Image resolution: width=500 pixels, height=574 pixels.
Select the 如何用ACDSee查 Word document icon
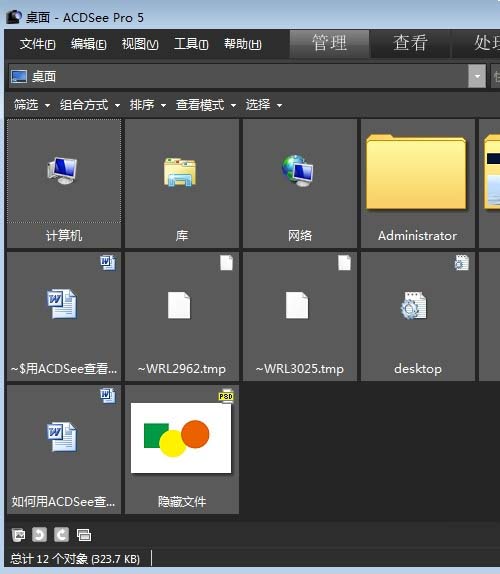click(62, 437)
